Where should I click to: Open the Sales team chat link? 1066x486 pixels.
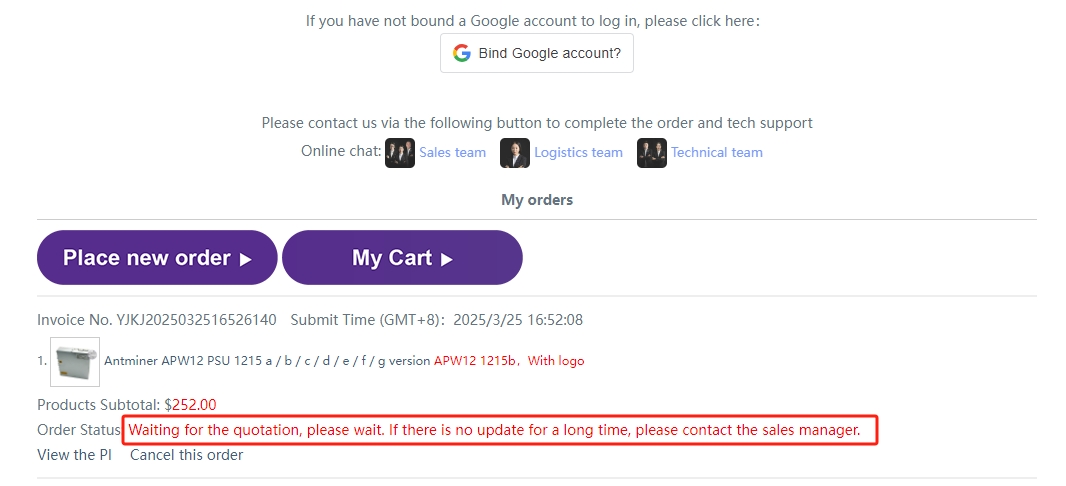tap(452, 153)
